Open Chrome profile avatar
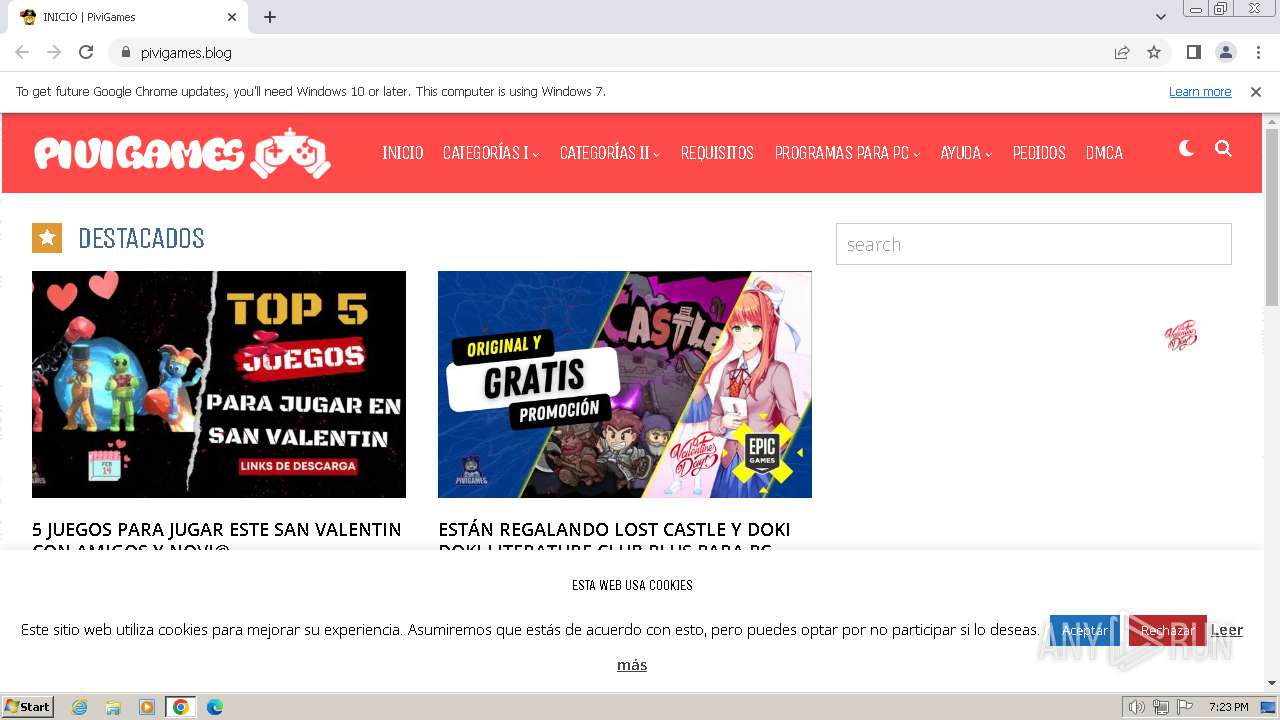This screenshot has width=1280, height=720. point(1225,52)
